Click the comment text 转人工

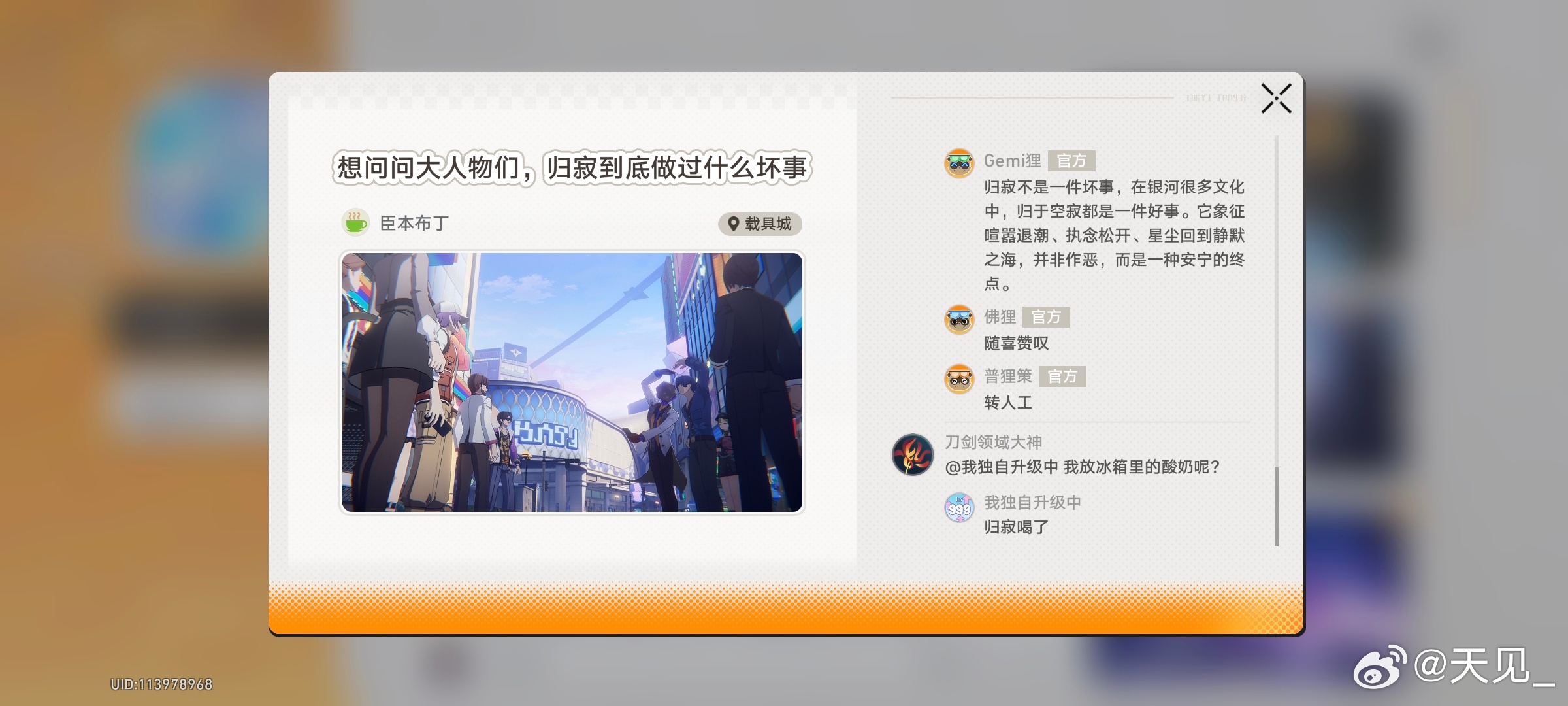[x=1008, y=403]
